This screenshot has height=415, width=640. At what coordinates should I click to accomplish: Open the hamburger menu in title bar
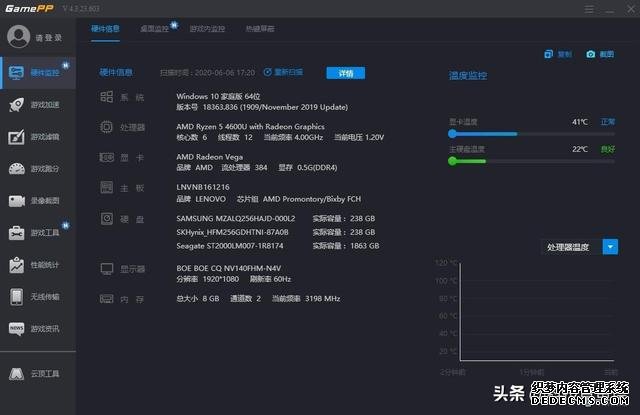[589, 9]
